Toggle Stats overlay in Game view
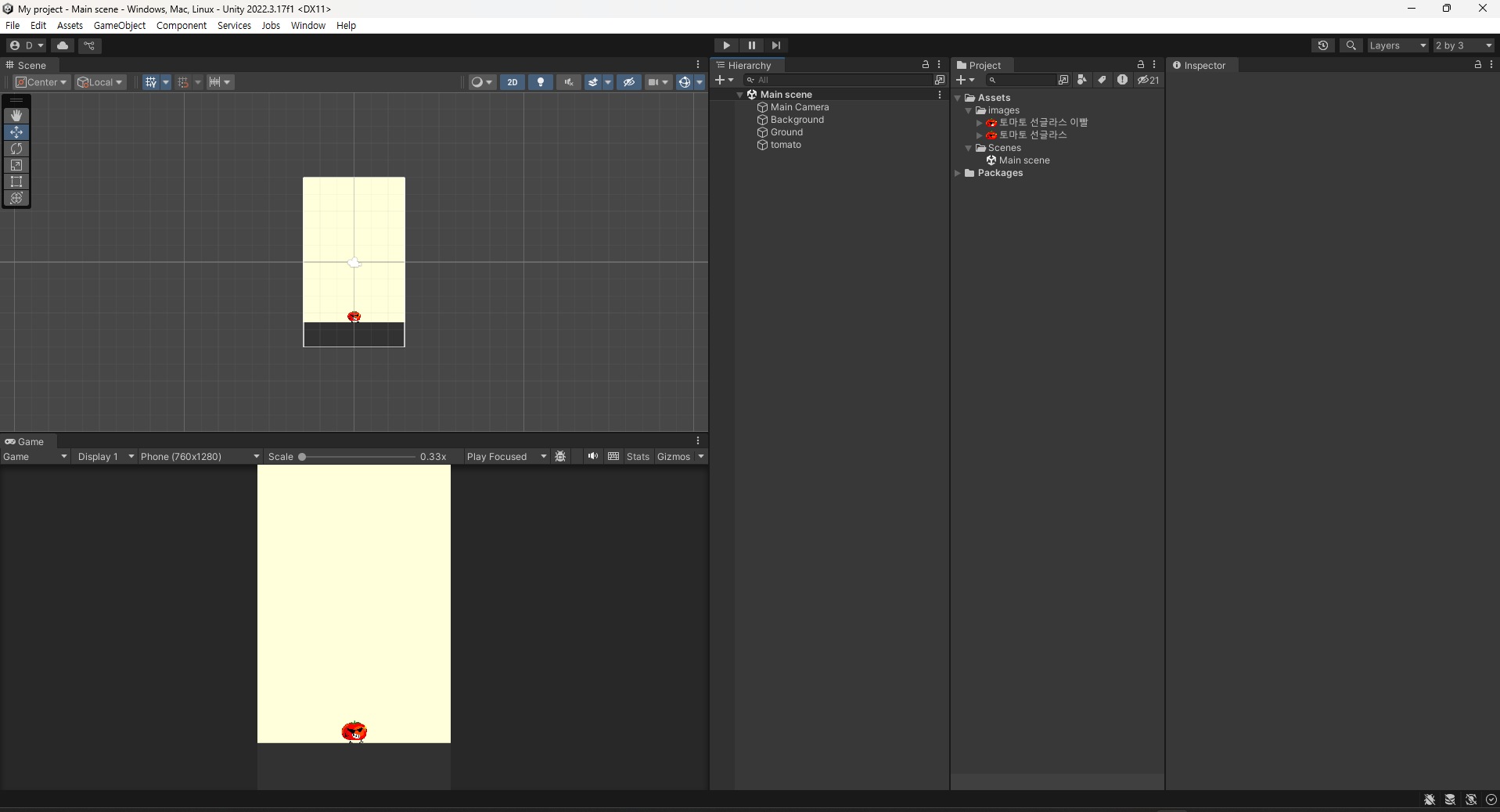 (638, 457)
